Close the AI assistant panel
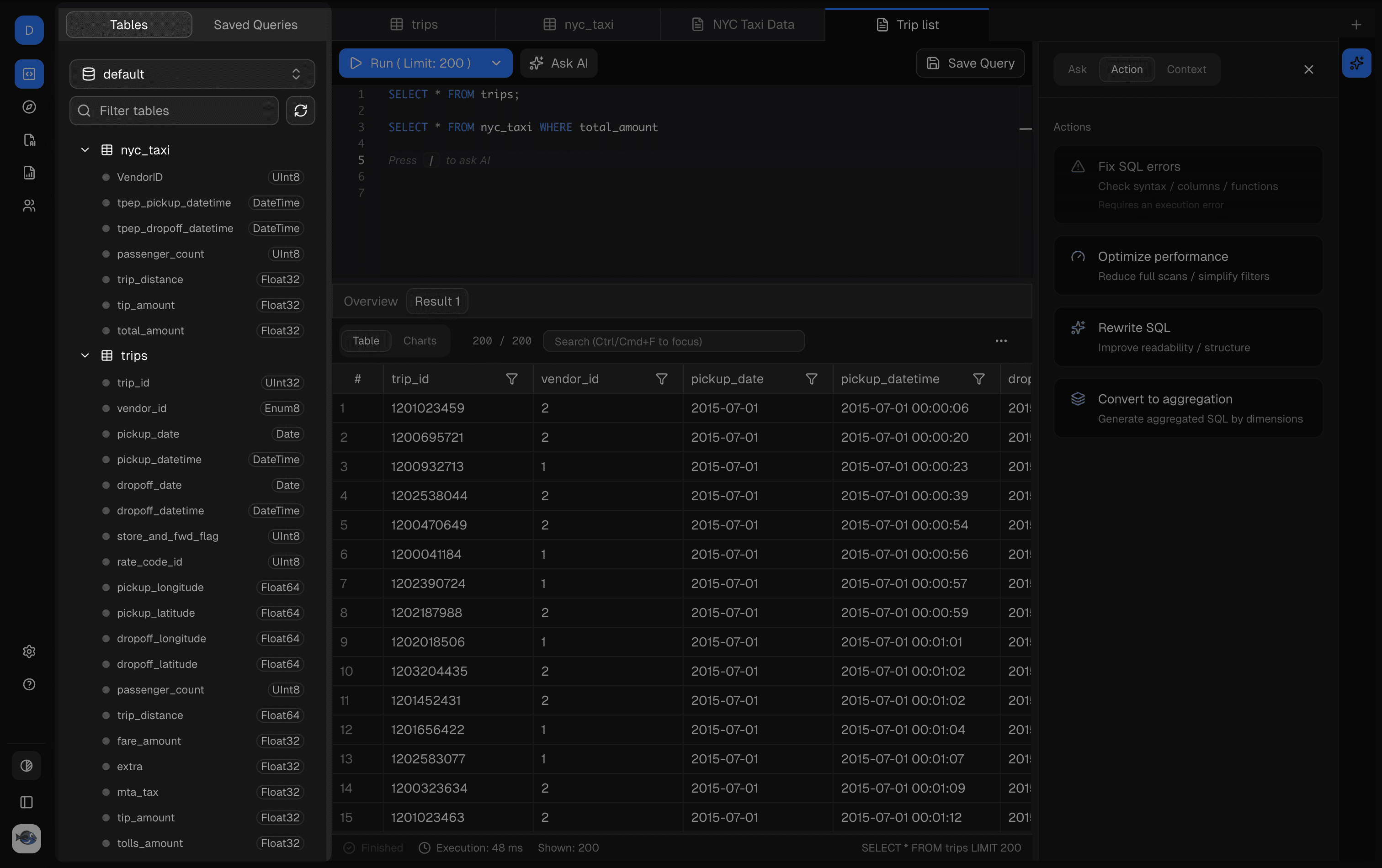 coord(1308,69)
